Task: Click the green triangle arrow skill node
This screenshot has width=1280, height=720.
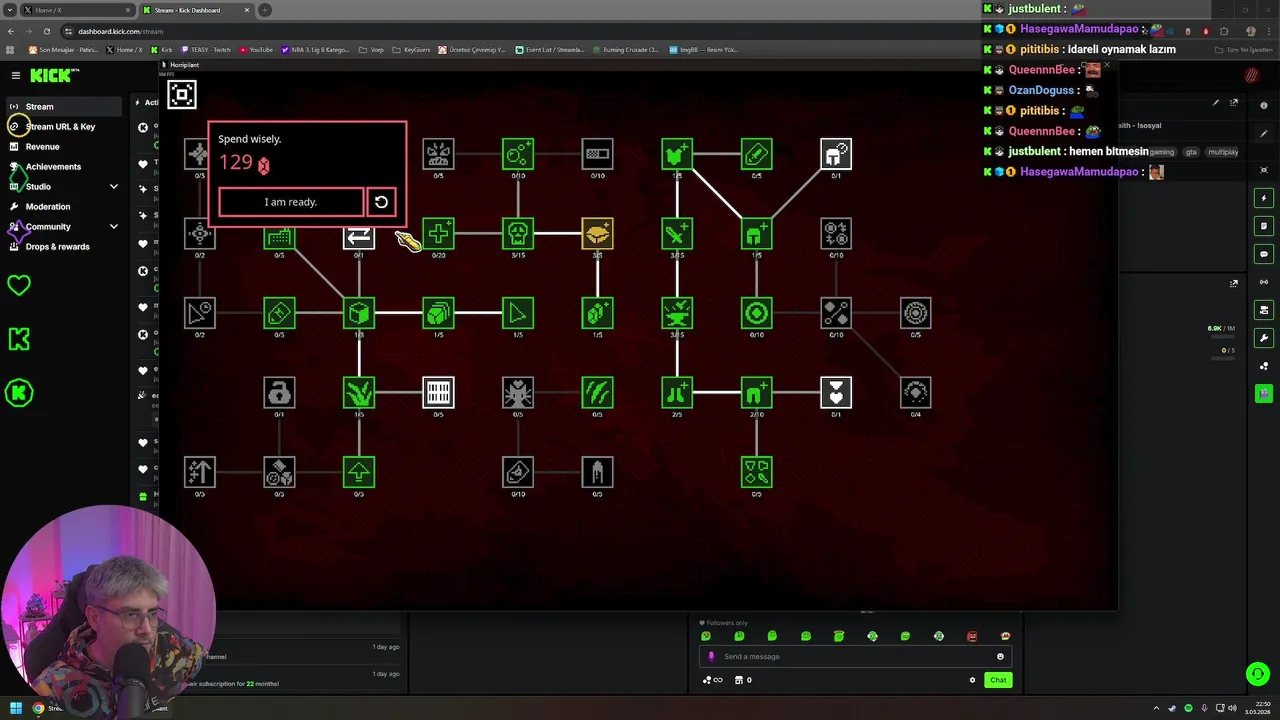Action: pos(518,313)
